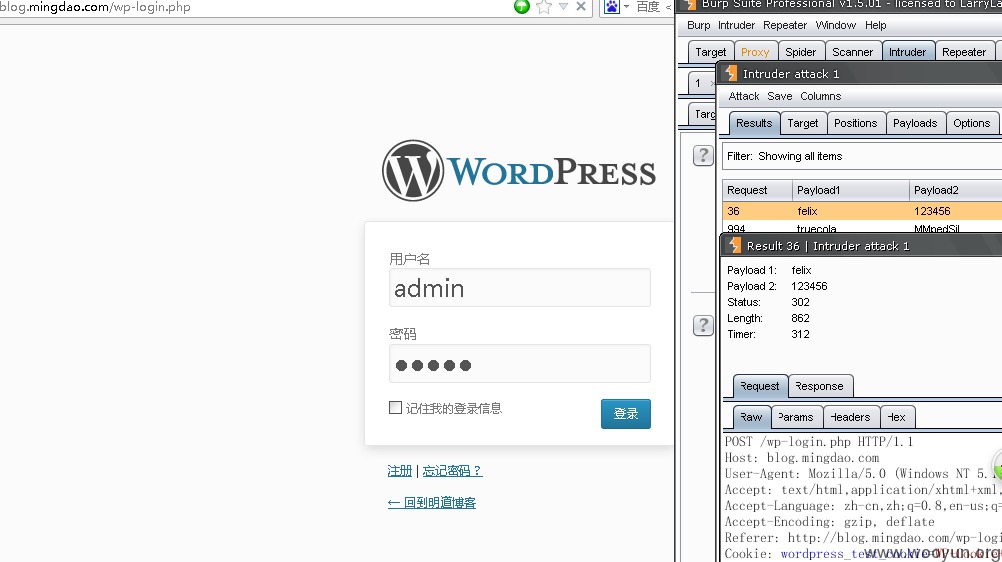This screenshot has width=1002, height=562.
Task: Select the truecola result row
Action: (x=862, y=228)
